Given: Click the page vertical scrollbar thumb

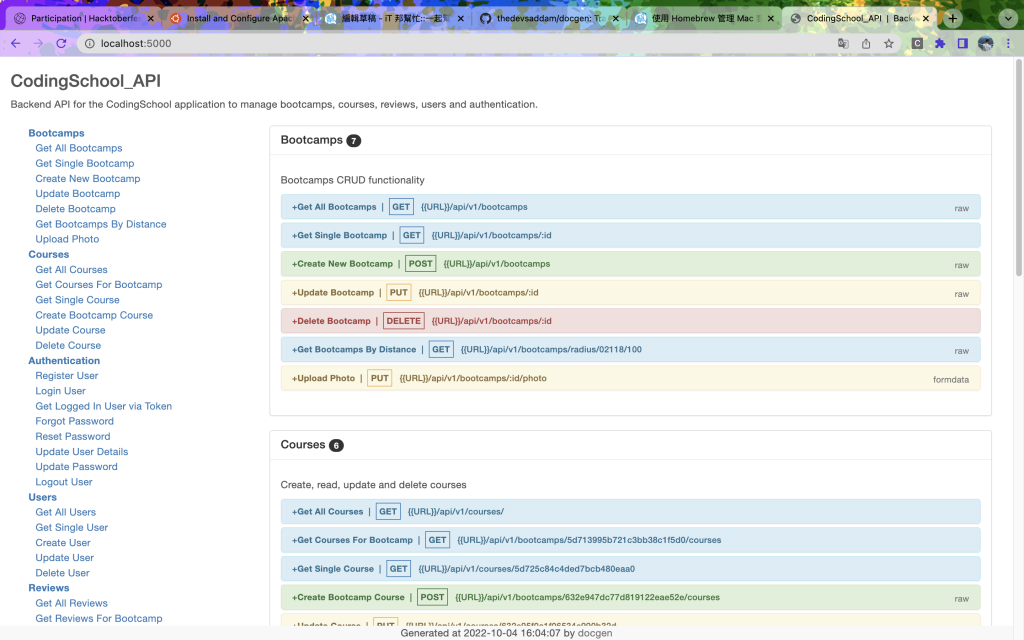Looking at the screenshot, I should [x=1018, y=167].
